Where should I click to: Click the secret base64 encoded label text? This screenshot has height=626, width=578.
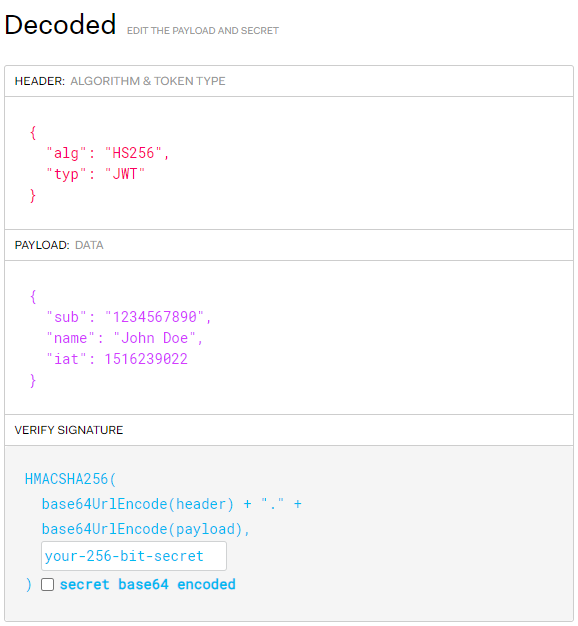148,584
